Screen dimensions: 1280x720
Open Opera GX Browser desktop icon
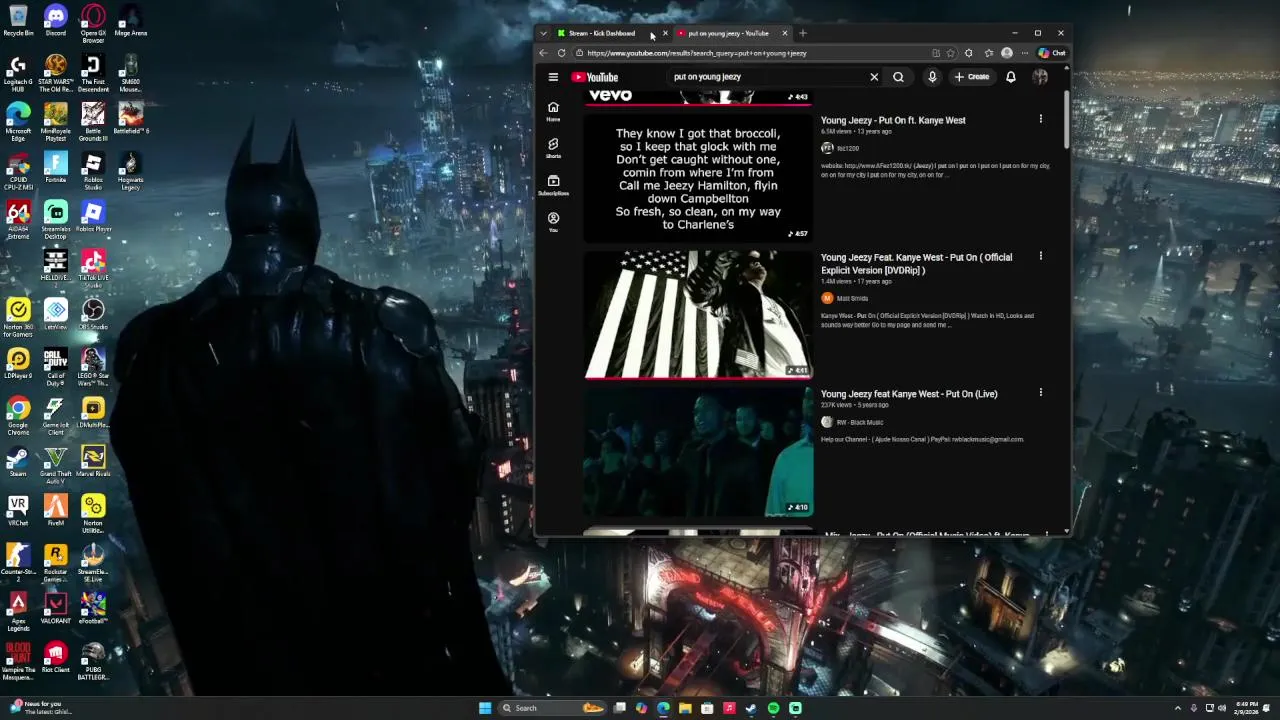(x=93, y=23)
